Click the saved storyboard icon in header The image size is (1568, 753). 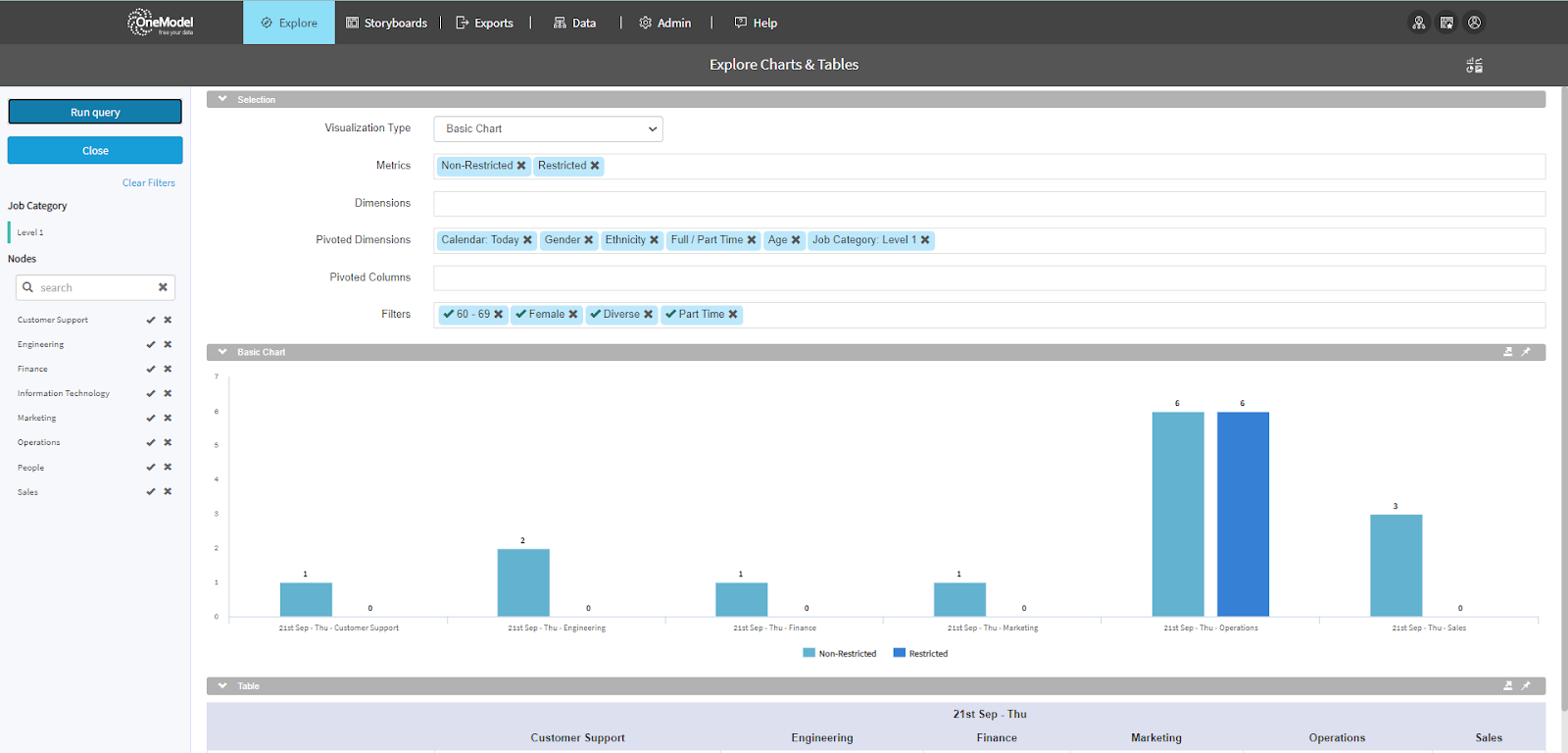1446,23
